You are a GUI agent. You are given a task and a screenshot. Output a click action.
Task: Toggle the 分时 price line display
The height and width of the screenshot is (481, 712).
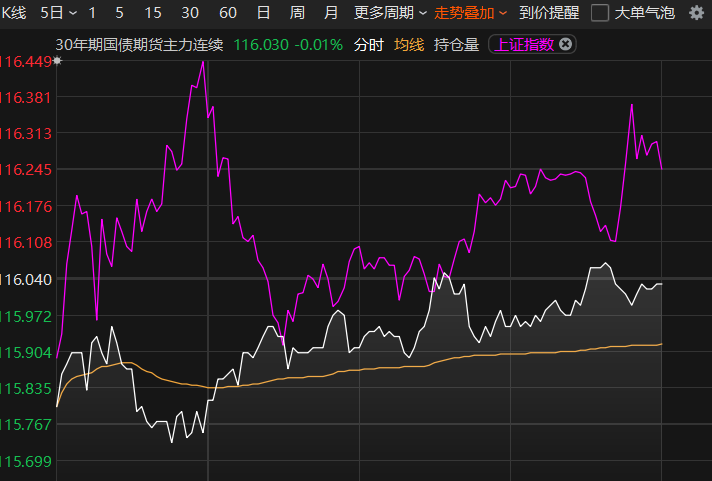pyautogui.click(x=368, y=44)
